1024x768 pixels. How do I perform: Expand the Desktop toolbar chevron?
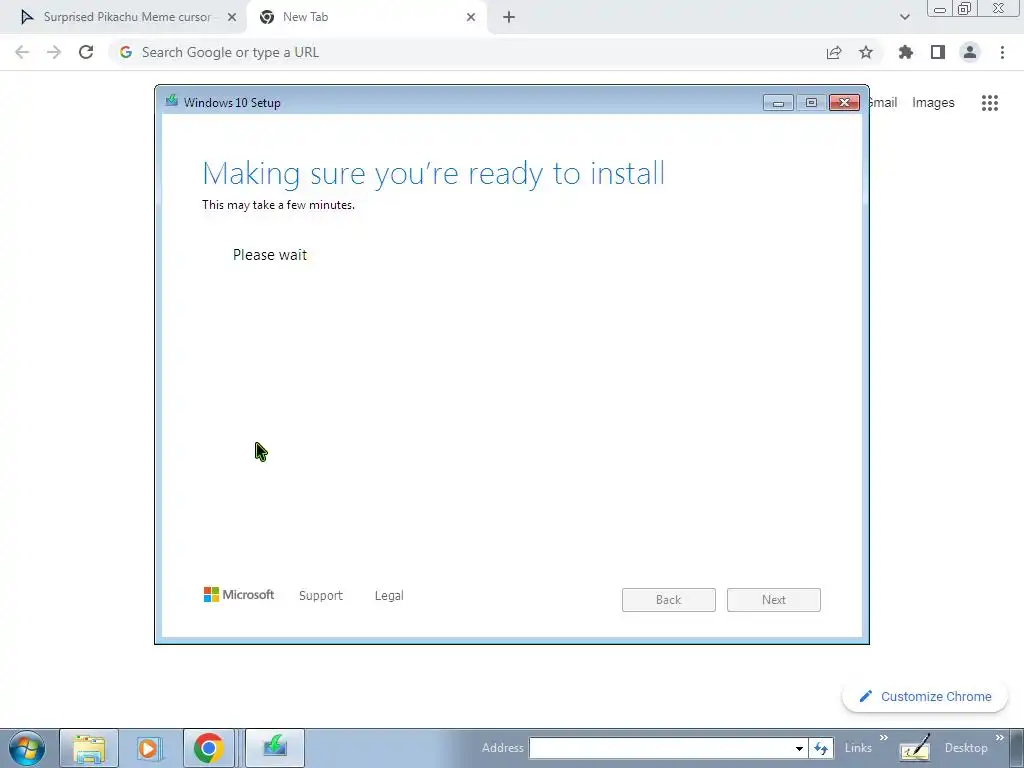click(1000, 738)
